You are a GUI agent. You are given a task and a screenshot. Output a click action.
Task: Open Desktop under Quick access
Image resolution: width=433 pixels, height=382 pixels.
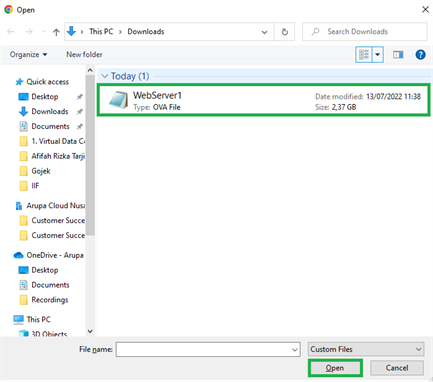click(x=45, y=97)
